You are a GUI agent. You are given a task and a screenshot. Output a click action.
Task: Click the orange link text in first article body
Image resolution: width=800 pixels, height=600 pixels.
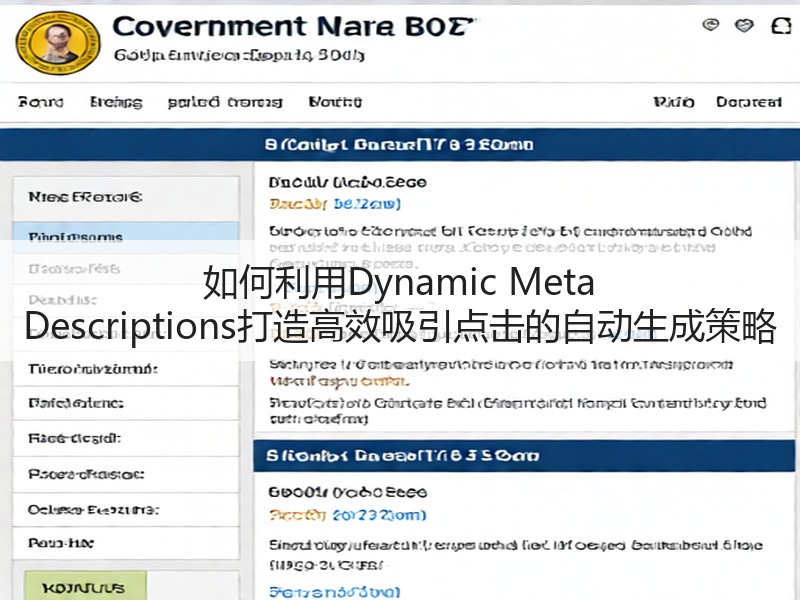(339, 381)
